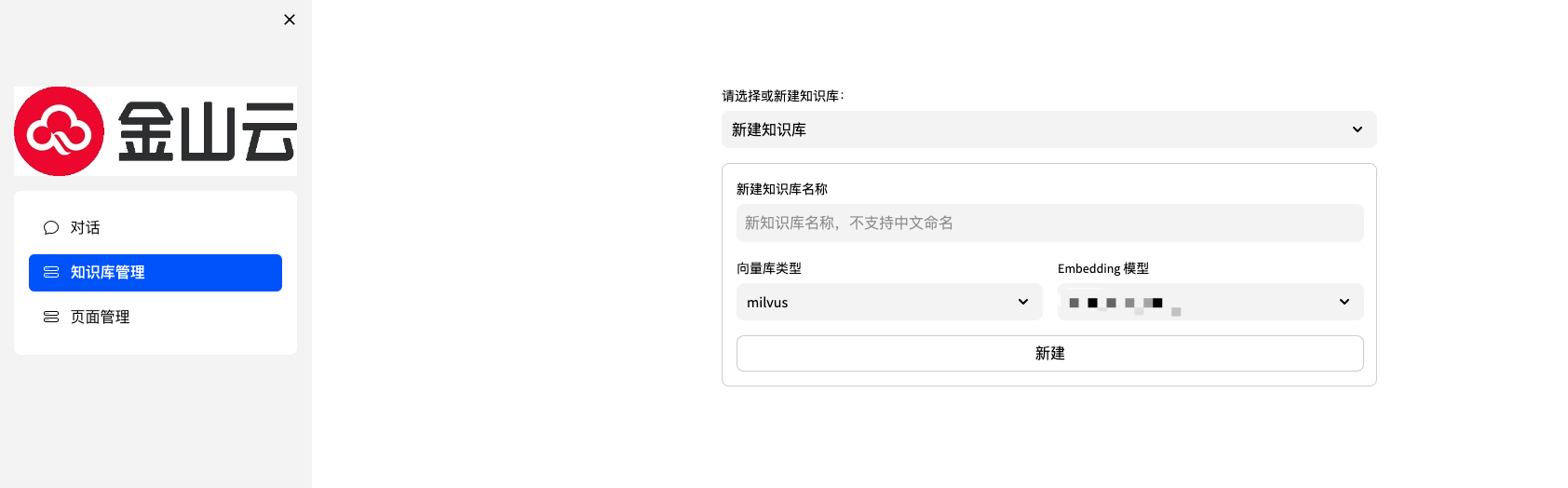Click the chevron on the Embedding model selector
The height and width of the screenshot is (488, 1568).
pyautogui.click(x=1344, y=302)
